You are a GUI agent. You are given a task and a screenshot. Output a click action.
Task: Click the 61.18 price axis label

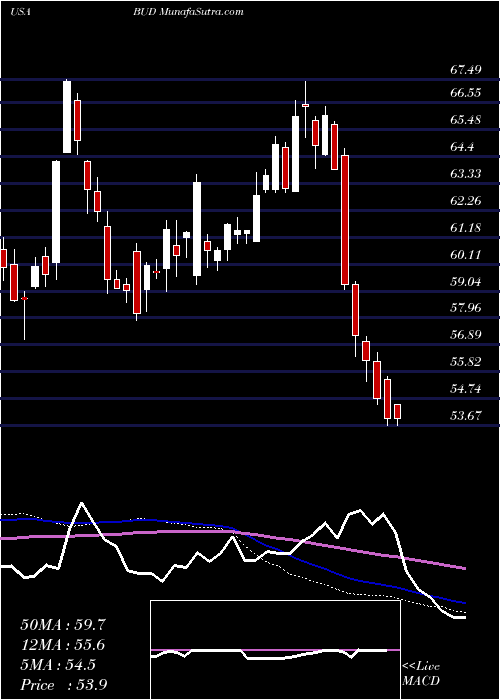[465, 228]
